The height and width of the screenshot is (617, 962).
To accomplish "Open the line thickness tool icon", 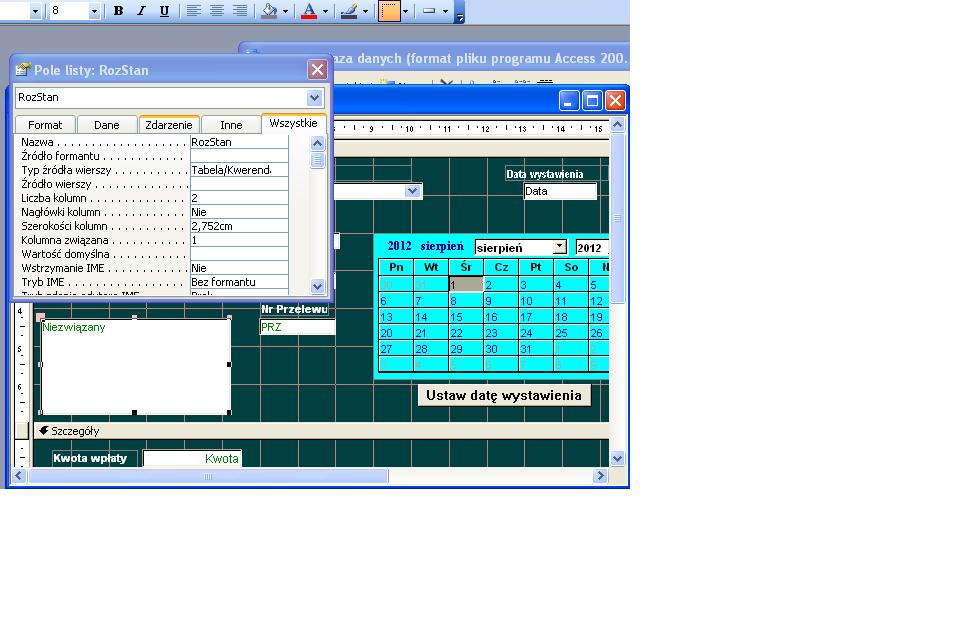I will [430, 12].
